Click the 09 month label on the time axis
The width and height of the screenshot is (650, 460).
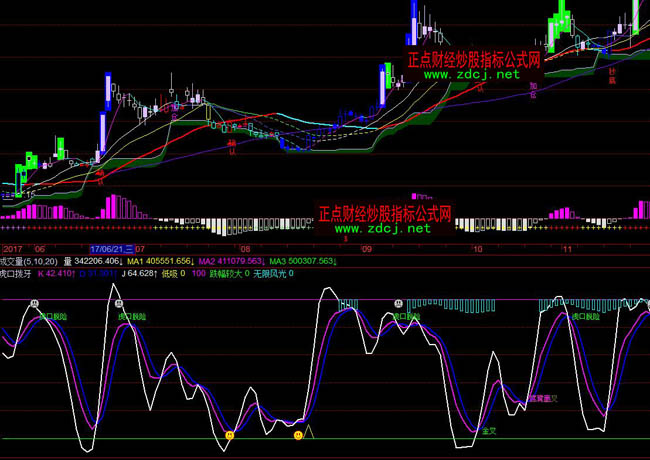[367, 248]
